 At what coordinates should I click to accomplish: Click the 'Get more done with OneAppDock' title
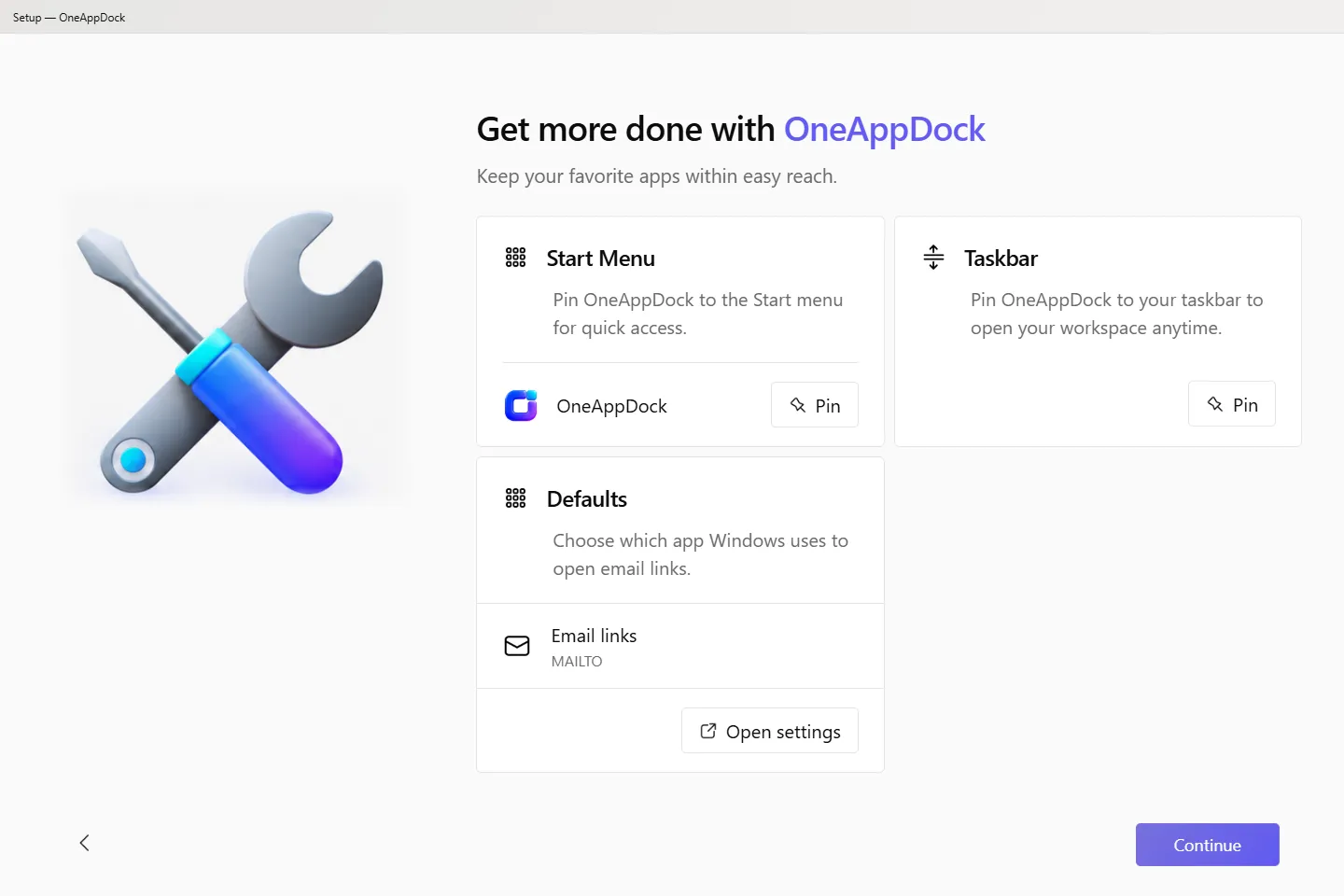pos(731,130)
